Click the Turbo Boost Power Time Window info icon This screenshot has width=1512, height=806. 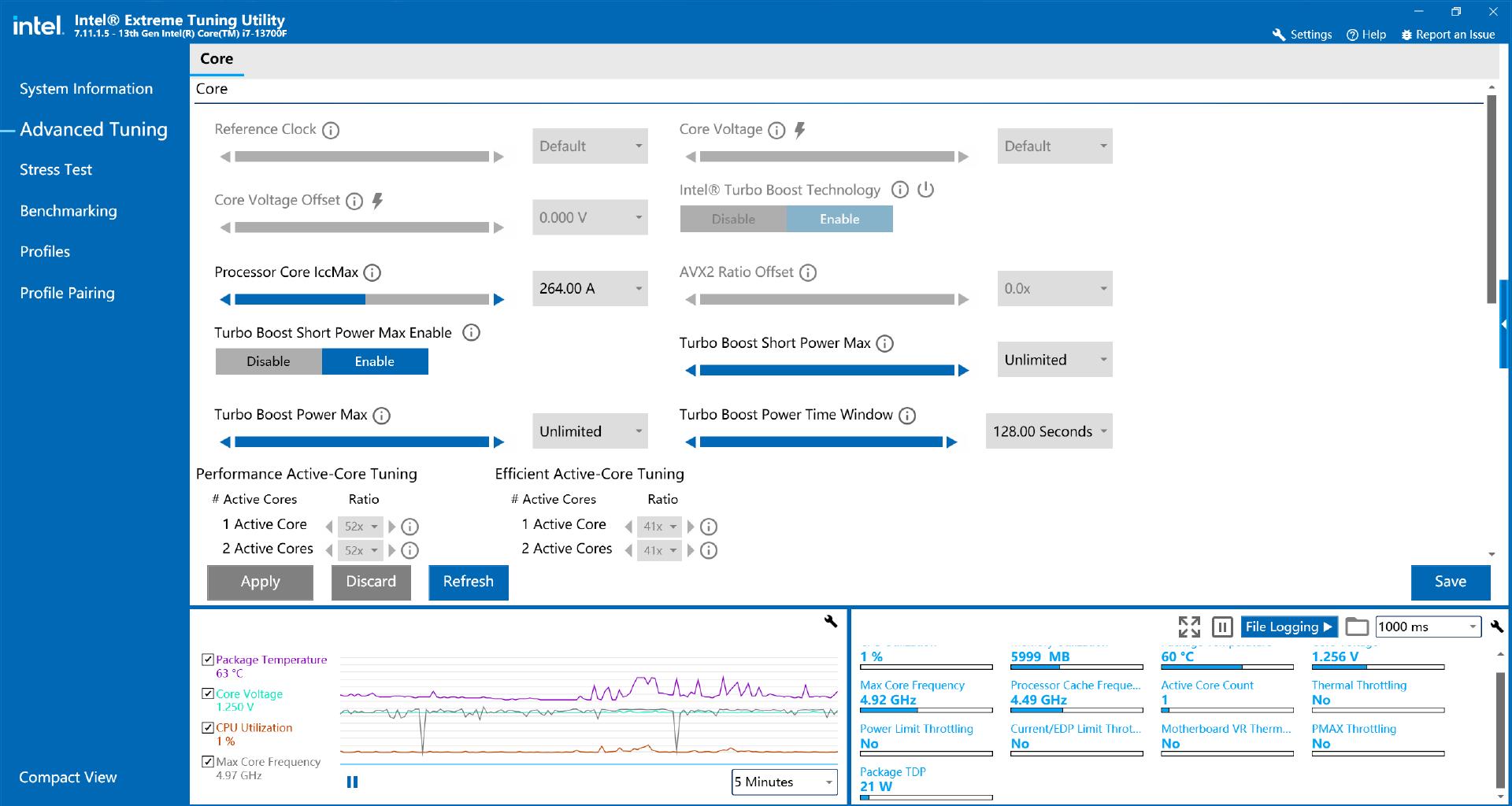907,416
